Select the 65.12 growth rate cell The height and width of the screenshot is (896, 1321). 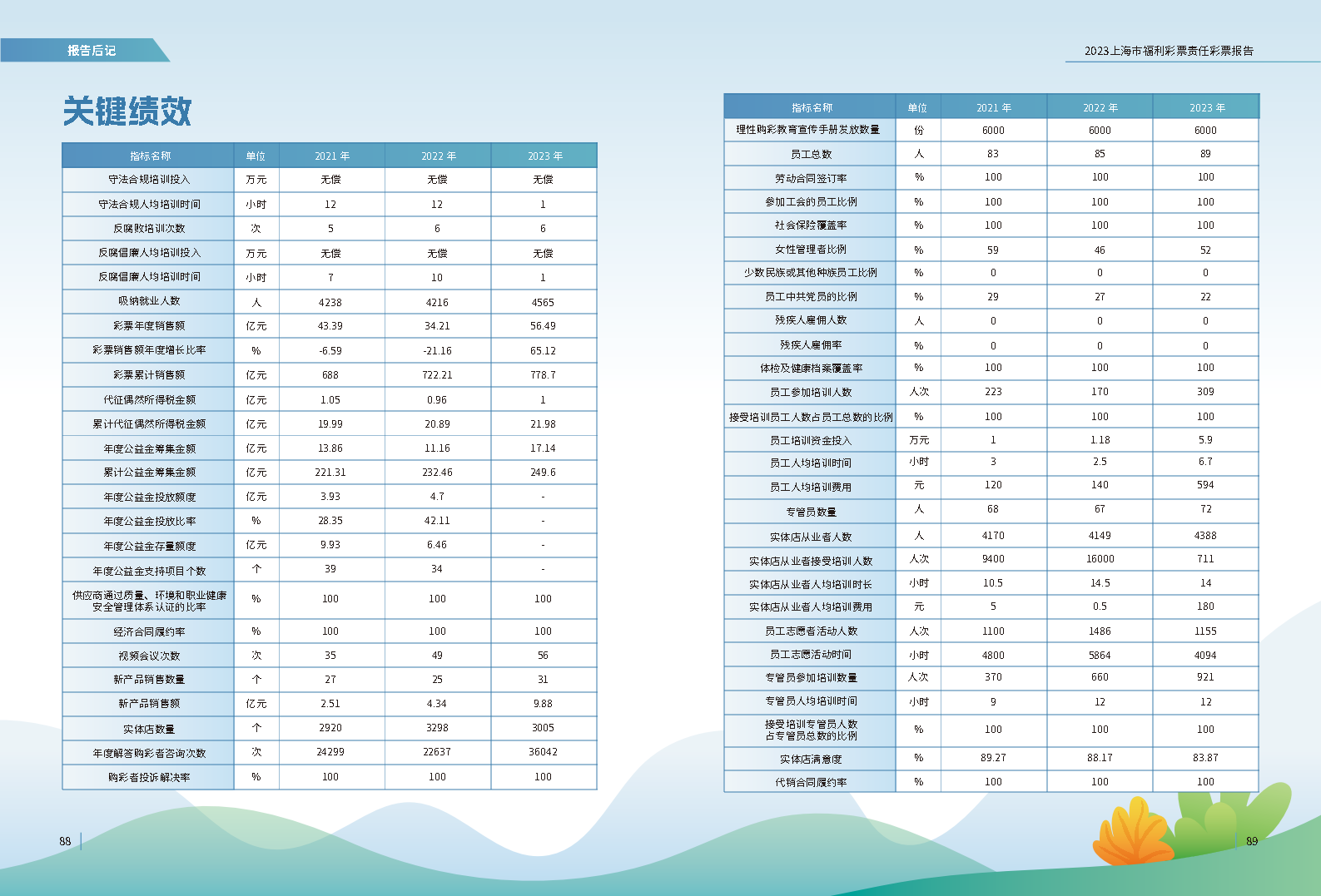543,351
